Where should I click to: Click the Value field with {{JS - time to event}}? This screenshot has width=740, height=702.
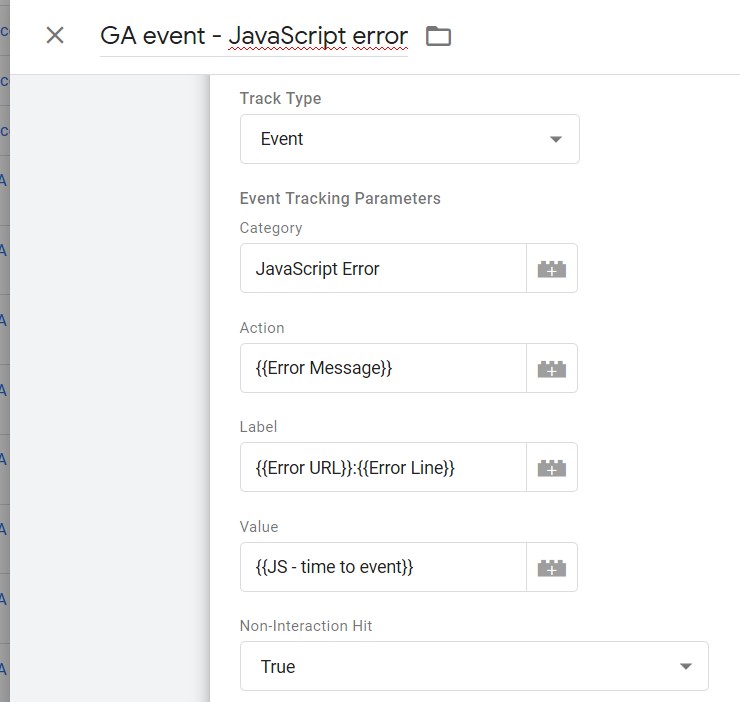(x=383, y=567)
